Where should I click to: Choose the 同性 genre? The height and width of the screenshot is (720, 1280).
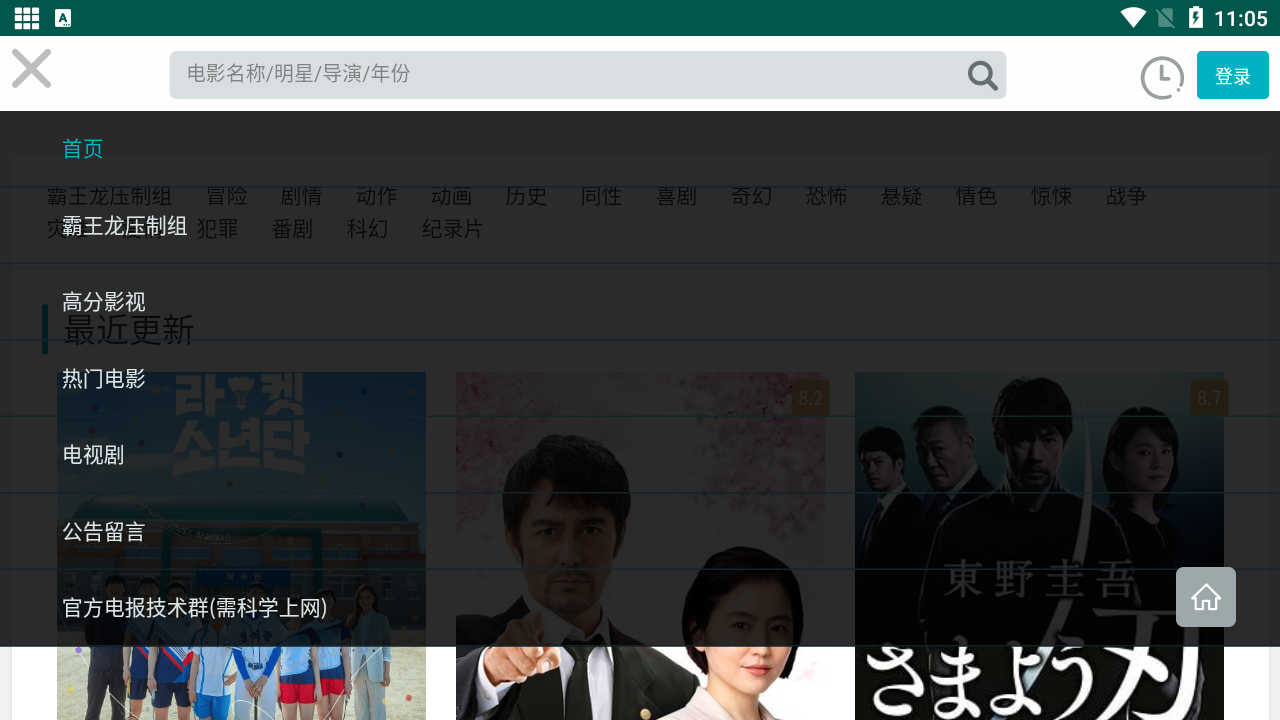pyautogui.click(x=601, y=196)
